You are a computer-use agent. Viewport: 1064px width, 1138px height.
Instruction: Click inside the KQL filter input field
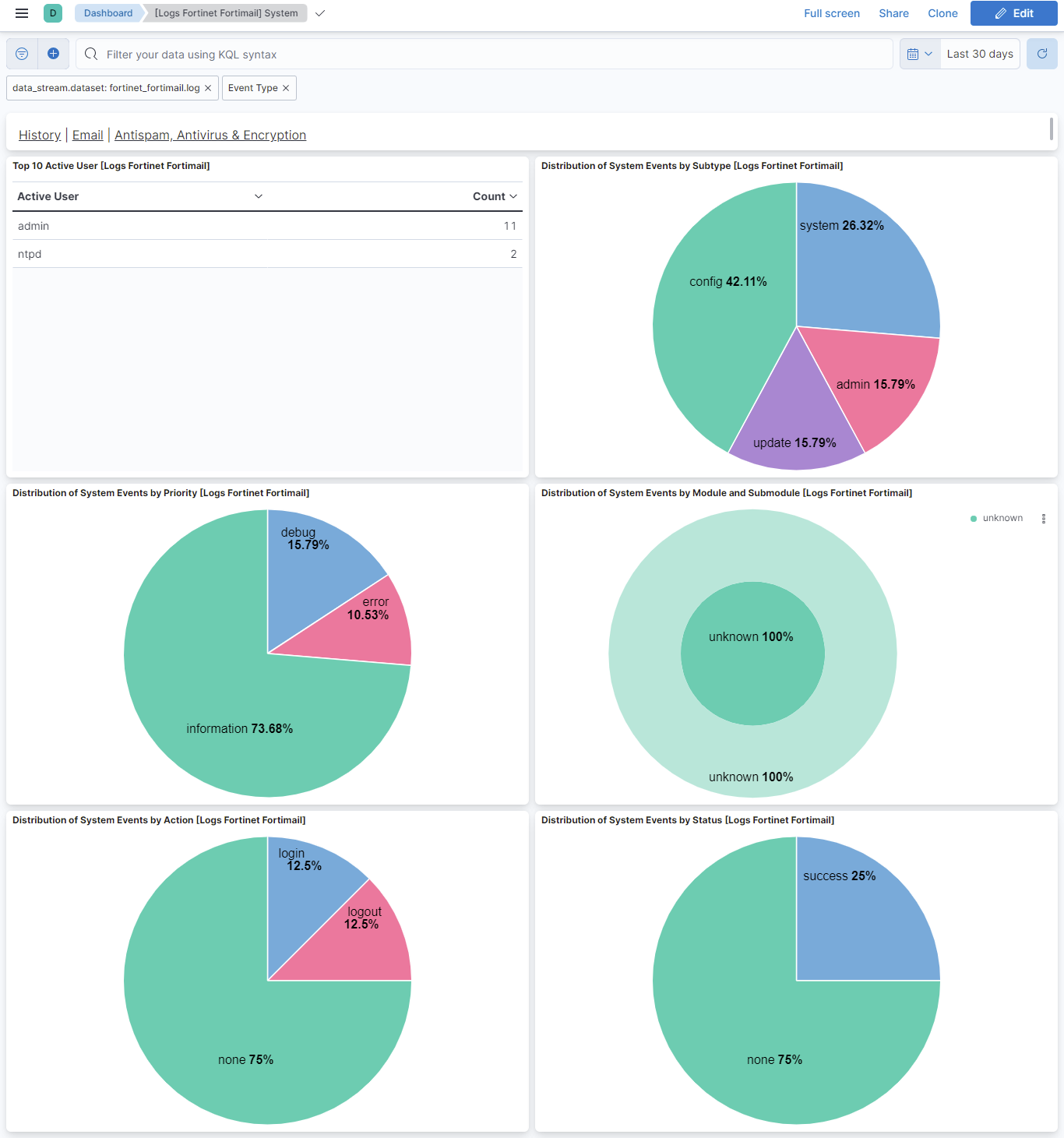[389, 54]
